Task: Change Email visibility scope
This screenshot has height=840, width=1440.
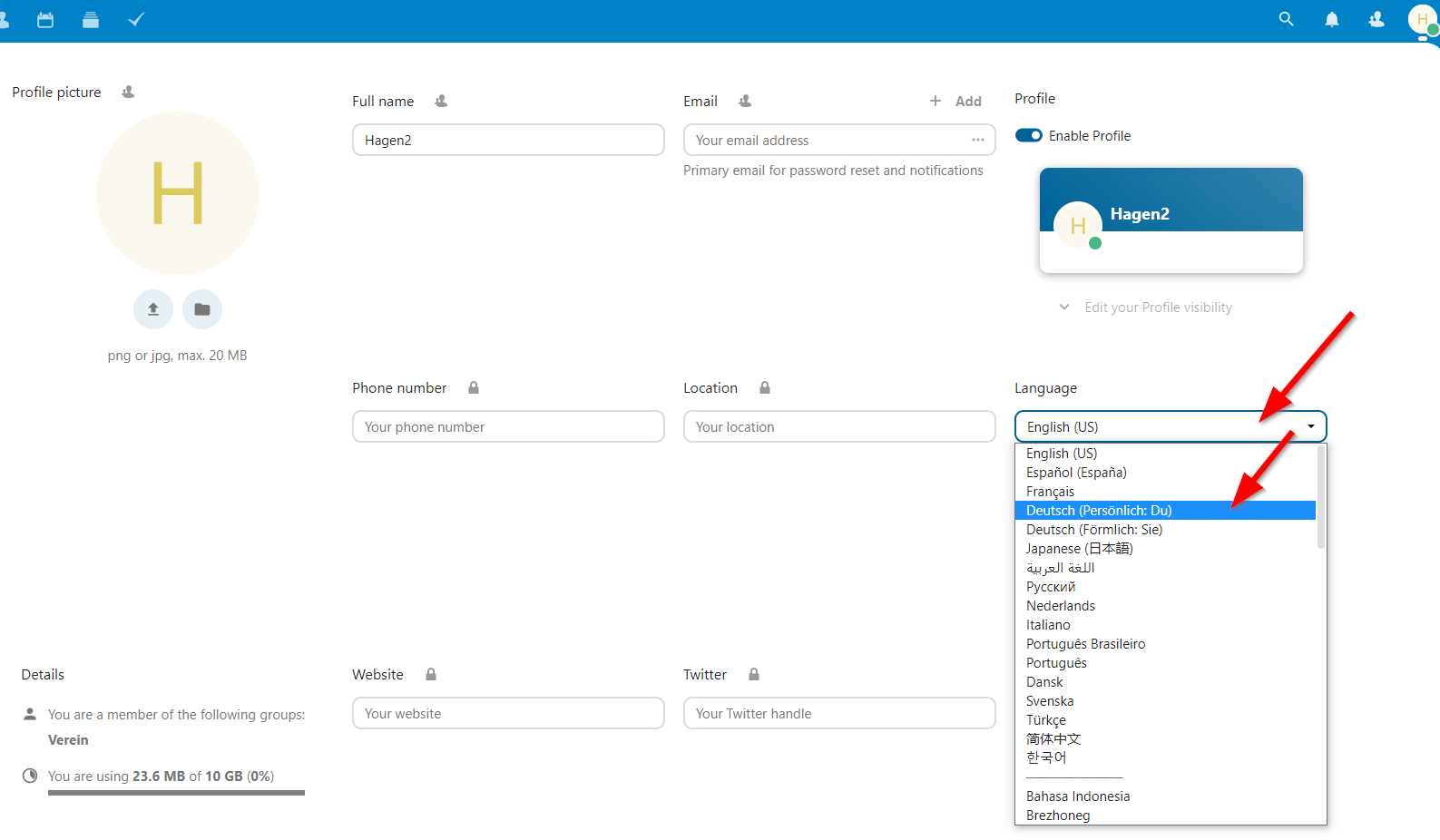Action: click(745, 101)
